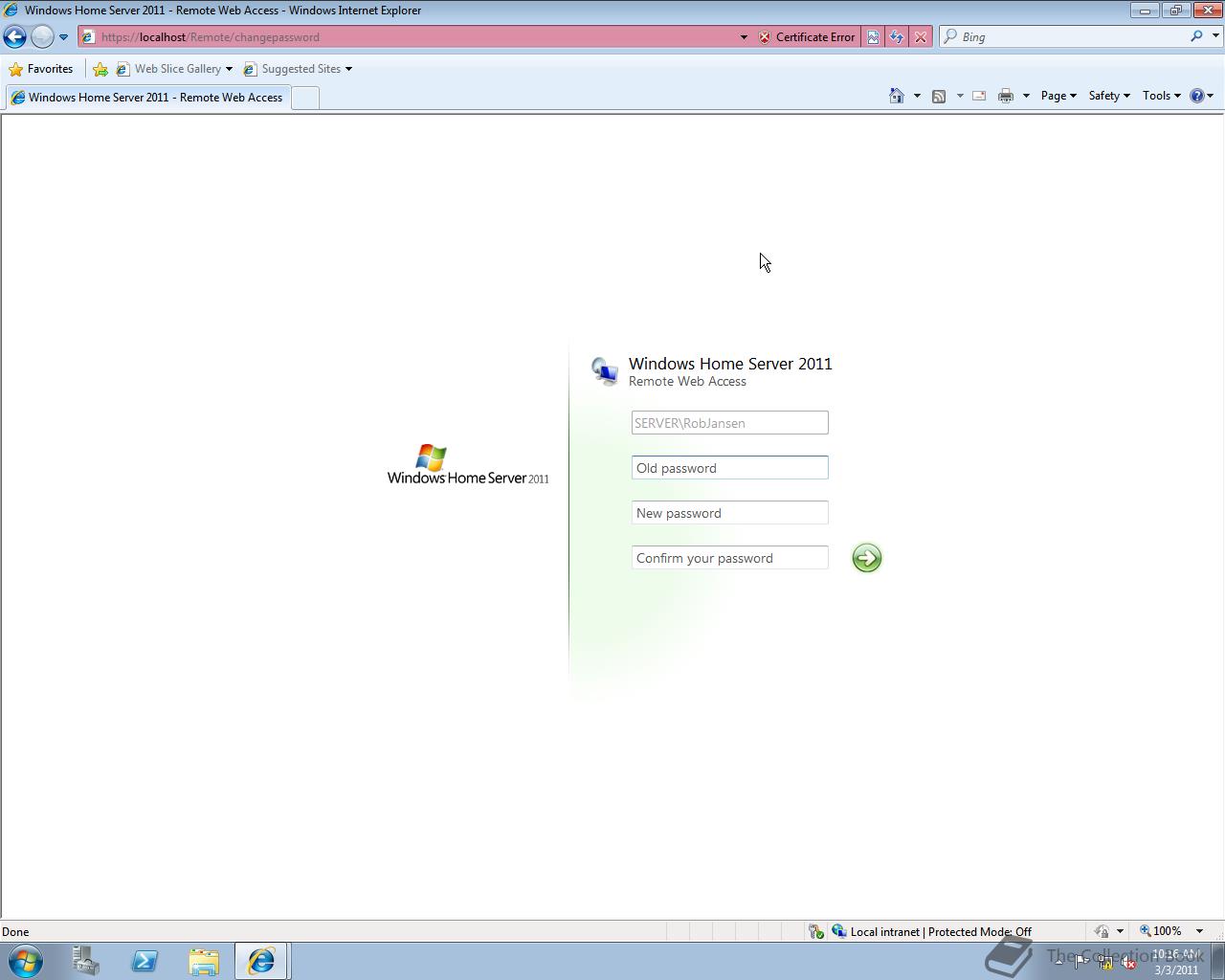Viewport: 1225px width, 980px height.
Task: Click the Certificate Error security indicator
Action: tap(807, 37)
